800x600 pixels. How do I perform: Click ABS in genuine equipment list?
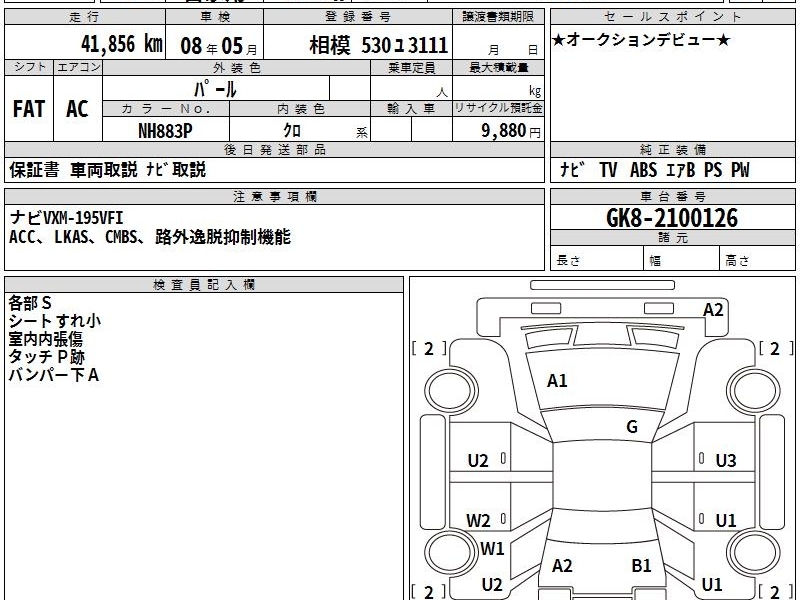click(643, 170)
